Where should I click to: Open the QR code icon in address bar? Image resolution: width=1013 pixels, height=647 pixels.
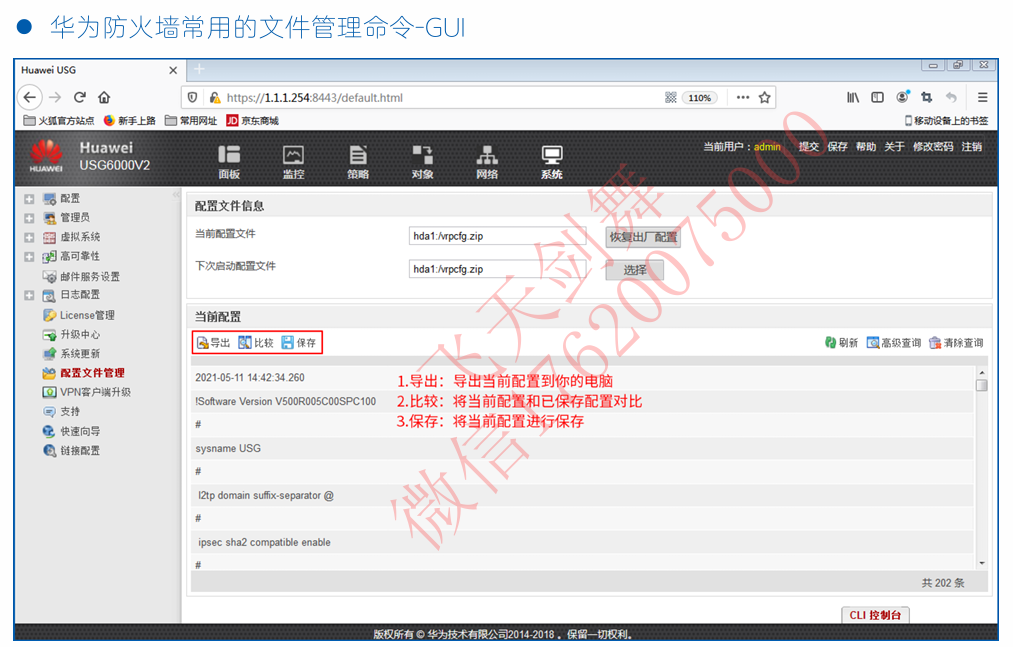click(671, 98)
